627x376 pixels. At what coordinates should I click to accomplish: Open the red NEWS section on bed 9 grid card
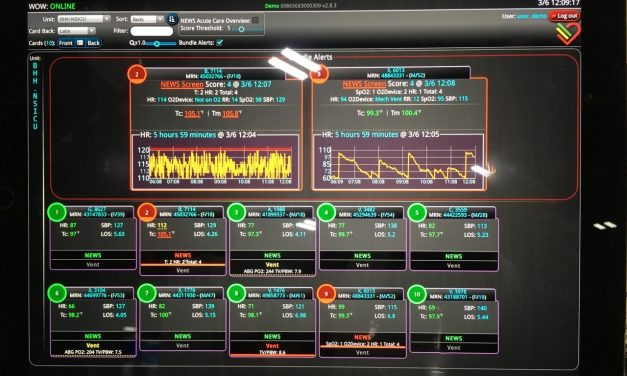pyautogui.click(x=362, y=340)
